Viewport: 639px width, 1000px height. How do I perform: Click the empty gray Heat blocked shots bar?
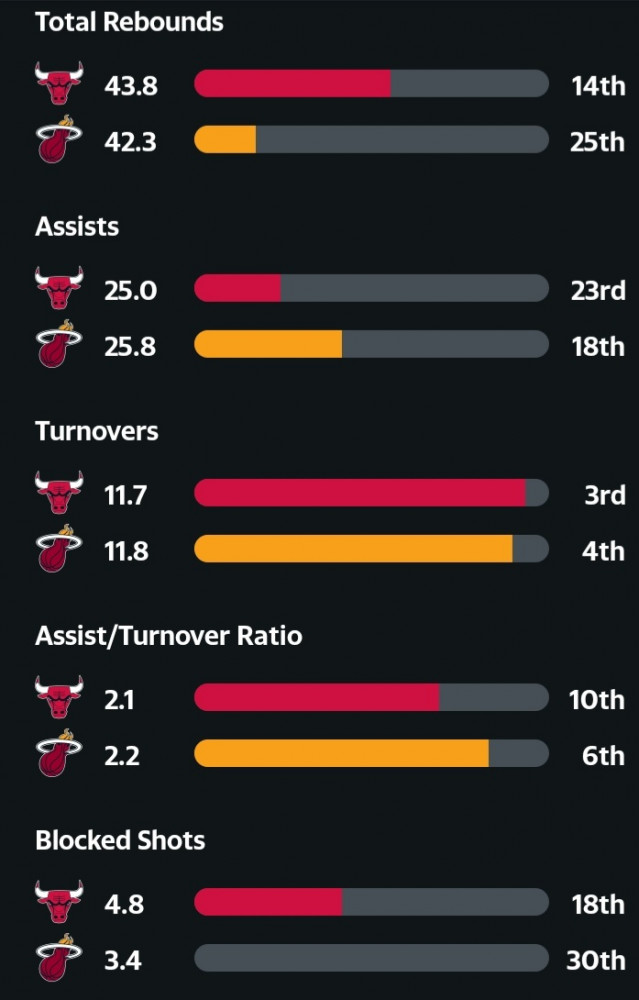371,958
